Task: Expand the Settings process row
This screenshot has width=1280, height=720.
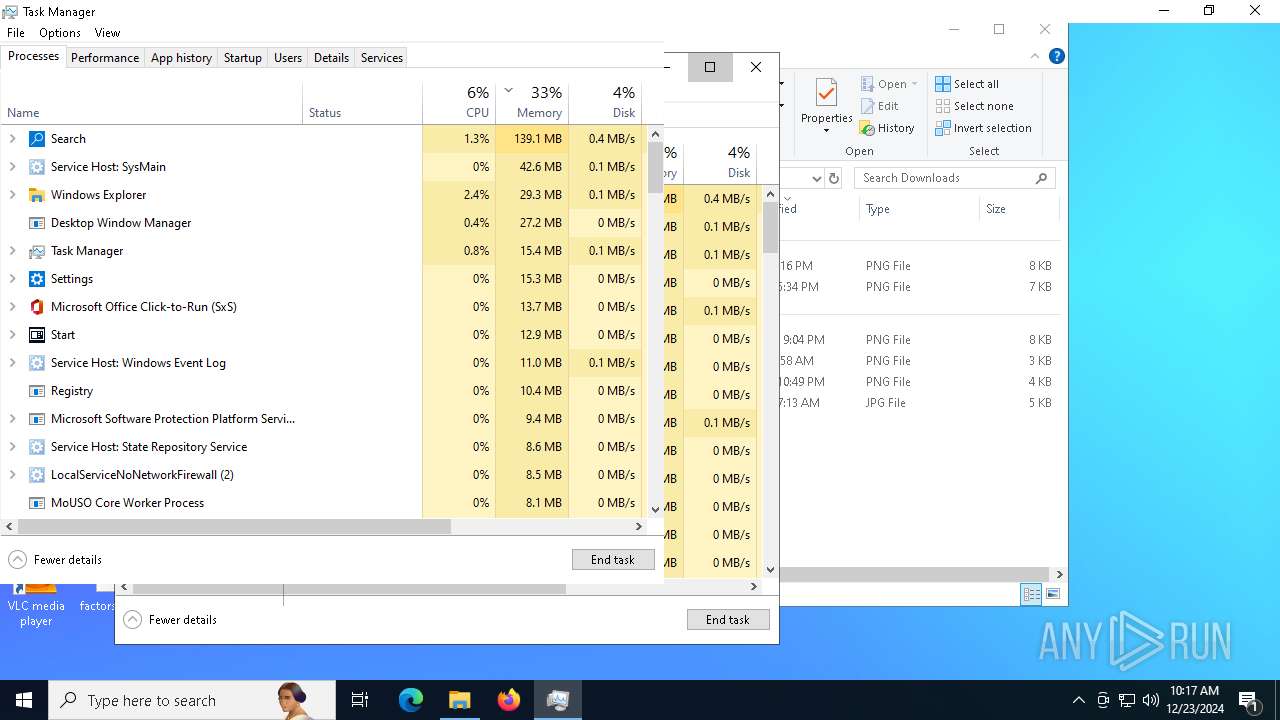Action: click(13, 279)
